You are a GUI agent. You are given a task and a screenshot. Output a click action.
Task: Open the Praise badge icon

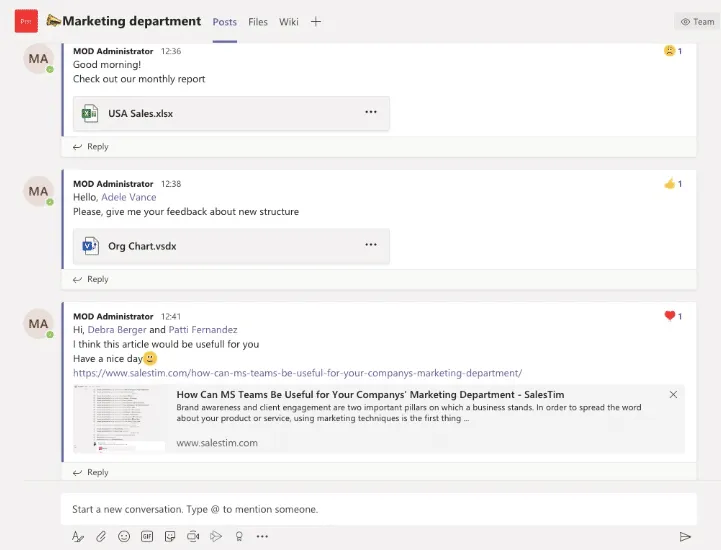tap(239, 536)
